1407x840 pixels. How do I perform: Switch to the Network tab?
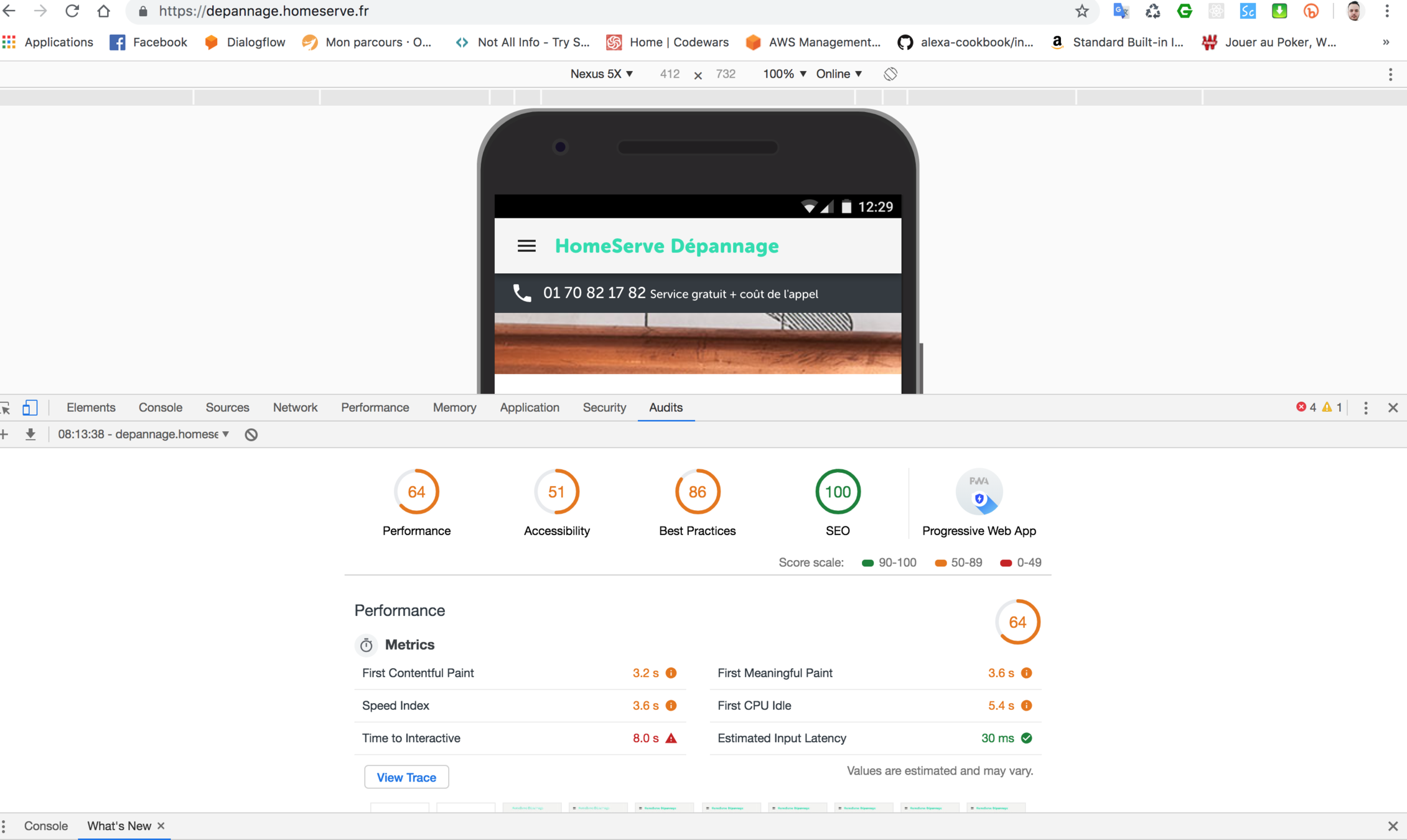(295, 408)
